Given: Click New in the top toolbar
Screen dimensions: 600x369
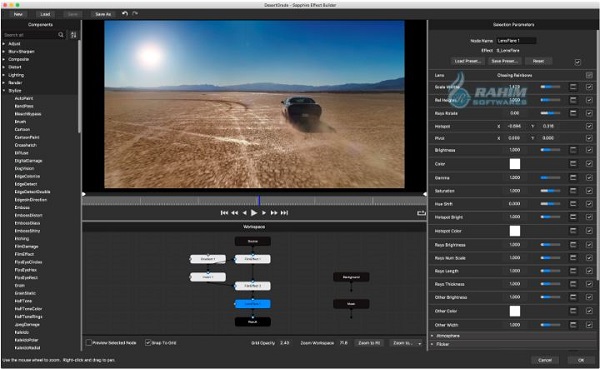Looking at the screenshot, I should click(x=18, y=14).
